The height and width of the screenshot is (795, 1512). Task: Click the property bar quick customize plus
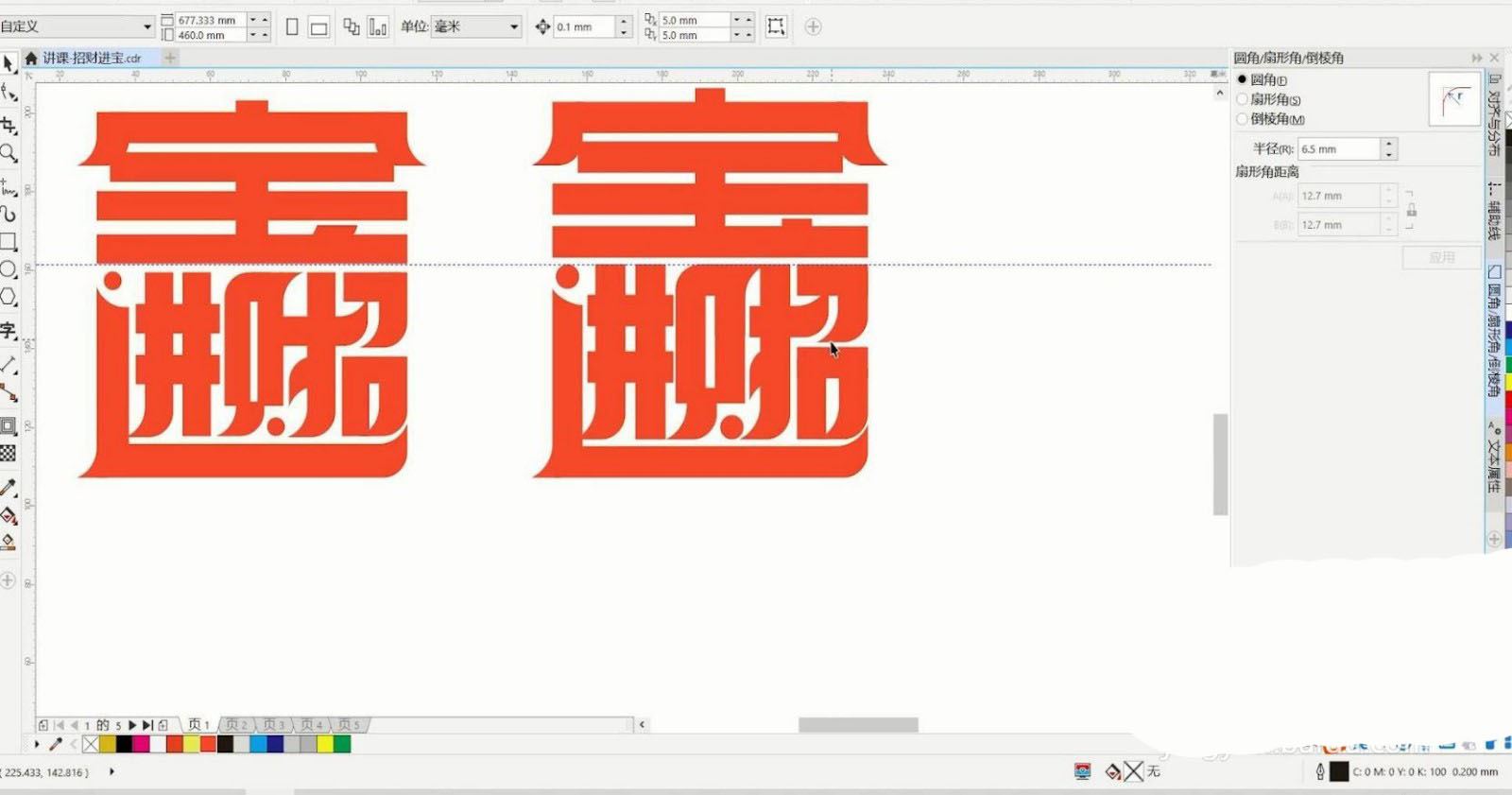(813, 26)
